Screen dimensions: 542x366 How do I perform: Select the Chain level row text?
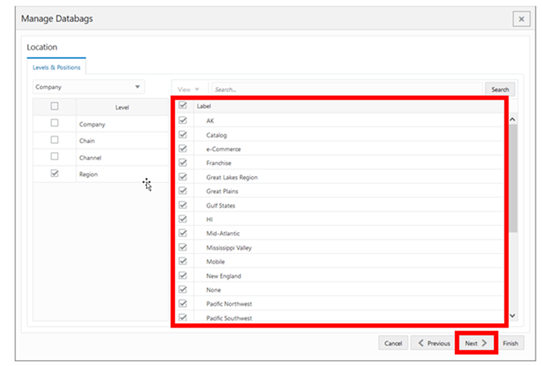pos(87,141)
